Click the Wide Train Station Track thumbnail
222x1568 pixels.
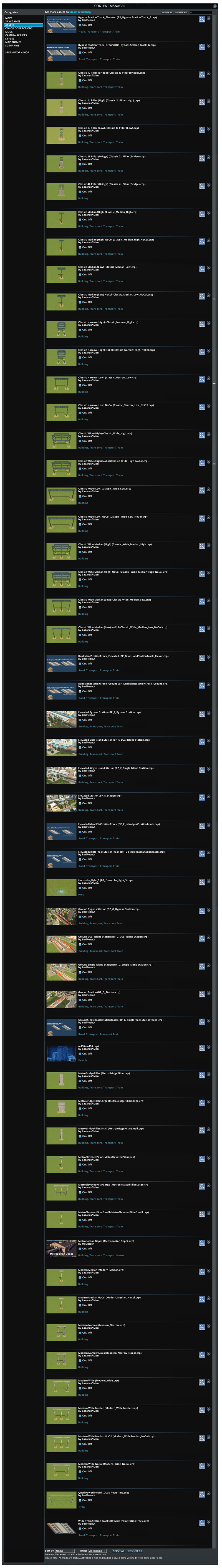61,1529
